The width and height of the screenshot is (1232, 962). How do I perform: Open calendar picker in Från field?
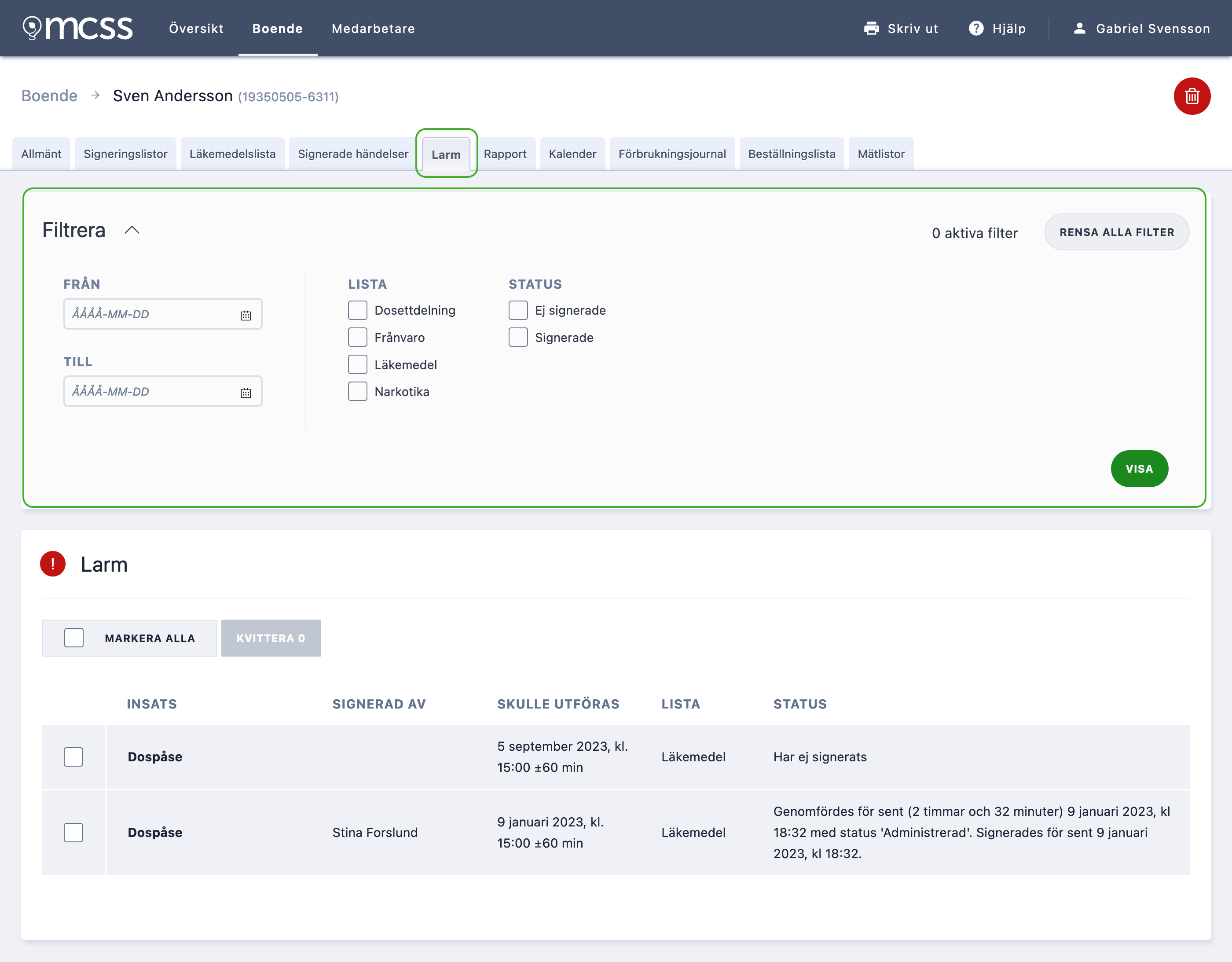(246, 316)
